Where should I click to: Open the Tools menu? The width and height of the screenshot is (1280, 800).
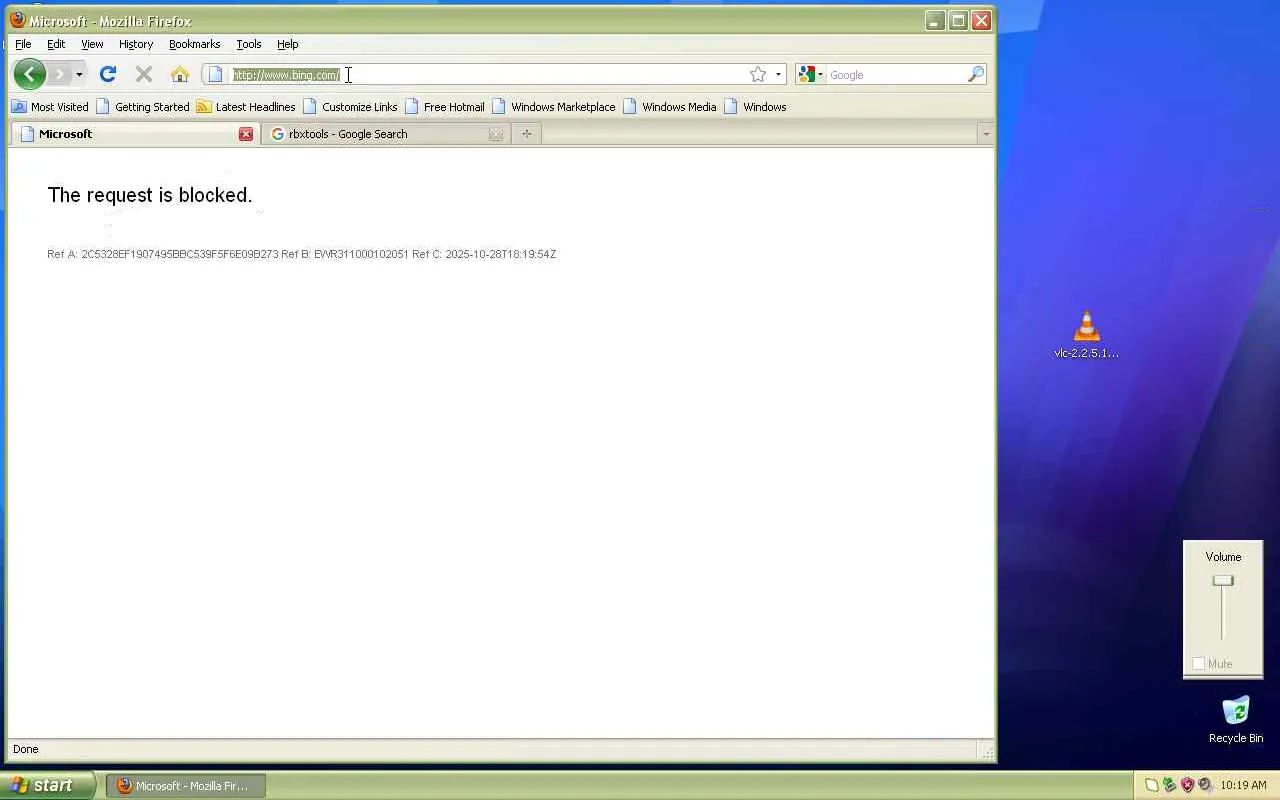click(249, 44)
